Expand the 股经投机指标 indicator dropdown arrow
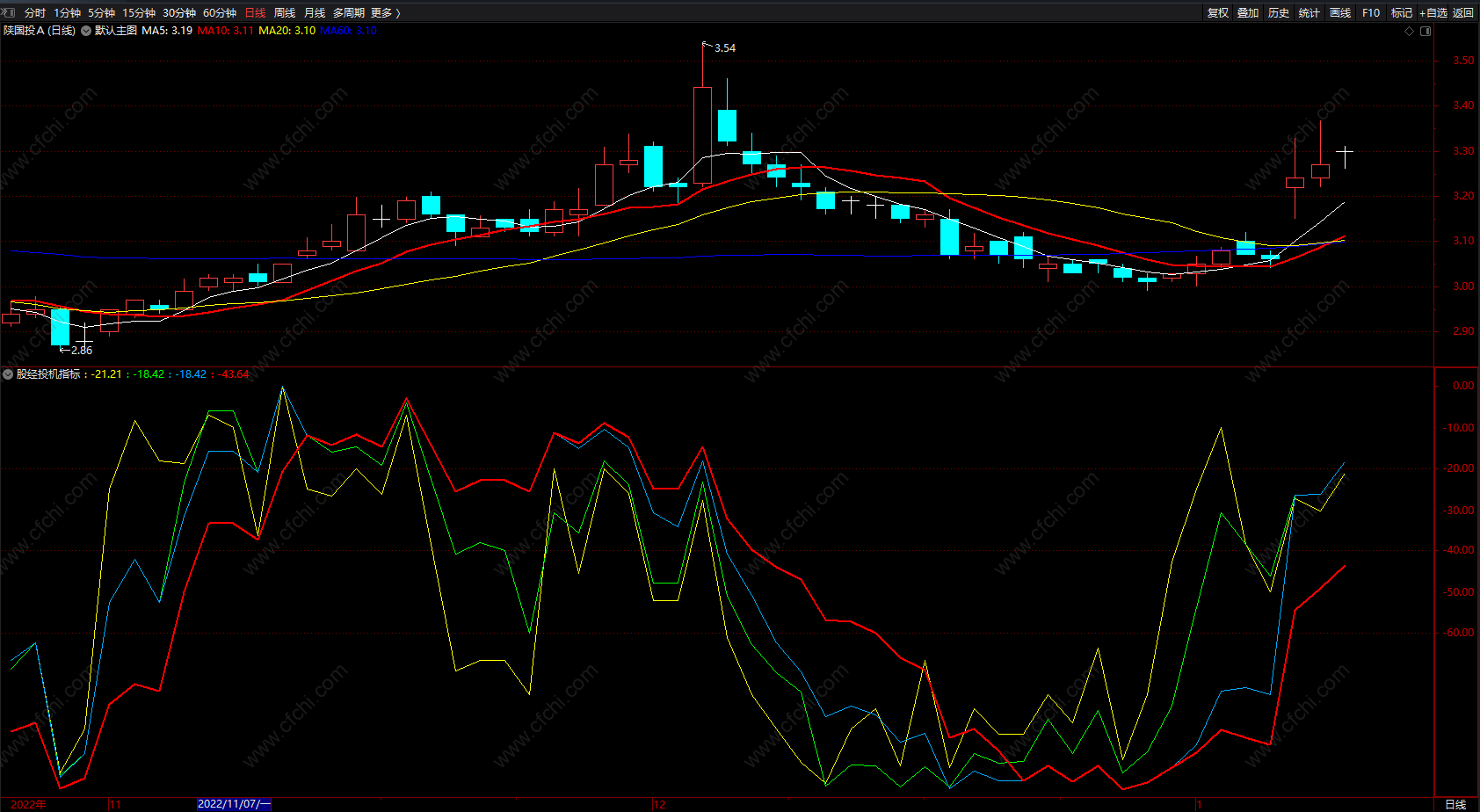 [x=8, y=374]
